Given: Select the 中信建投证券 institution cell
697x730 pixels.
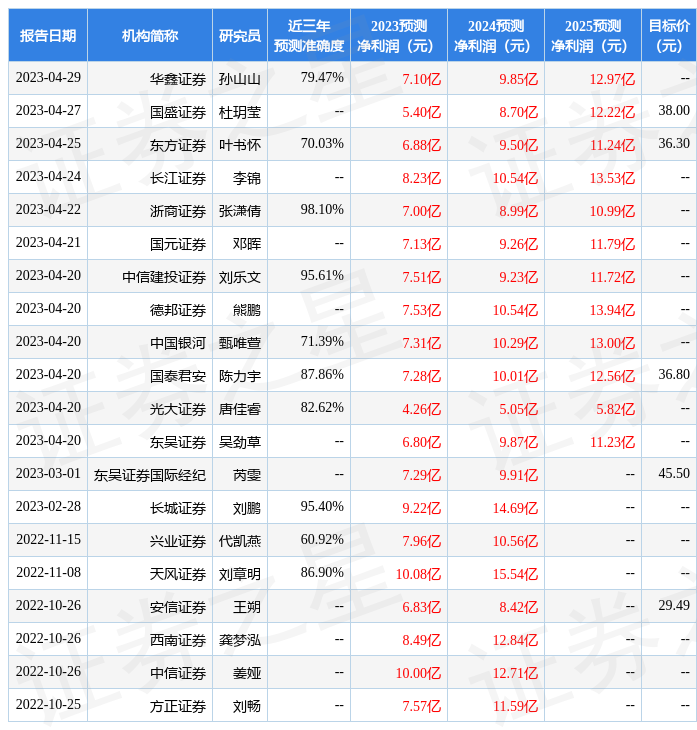Looking at the screenshot, I should [149, 277].
